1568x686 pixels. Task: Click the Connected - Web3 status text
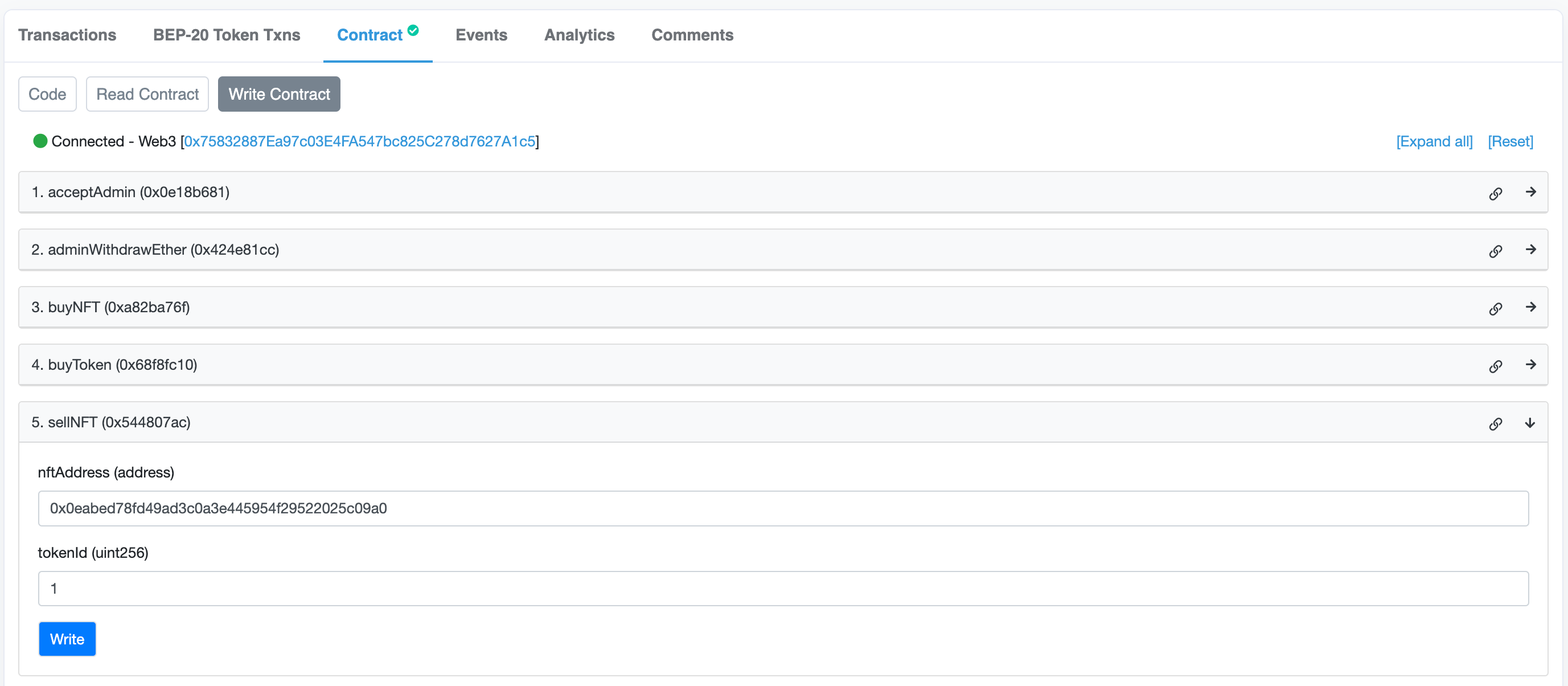pos(113,141)
